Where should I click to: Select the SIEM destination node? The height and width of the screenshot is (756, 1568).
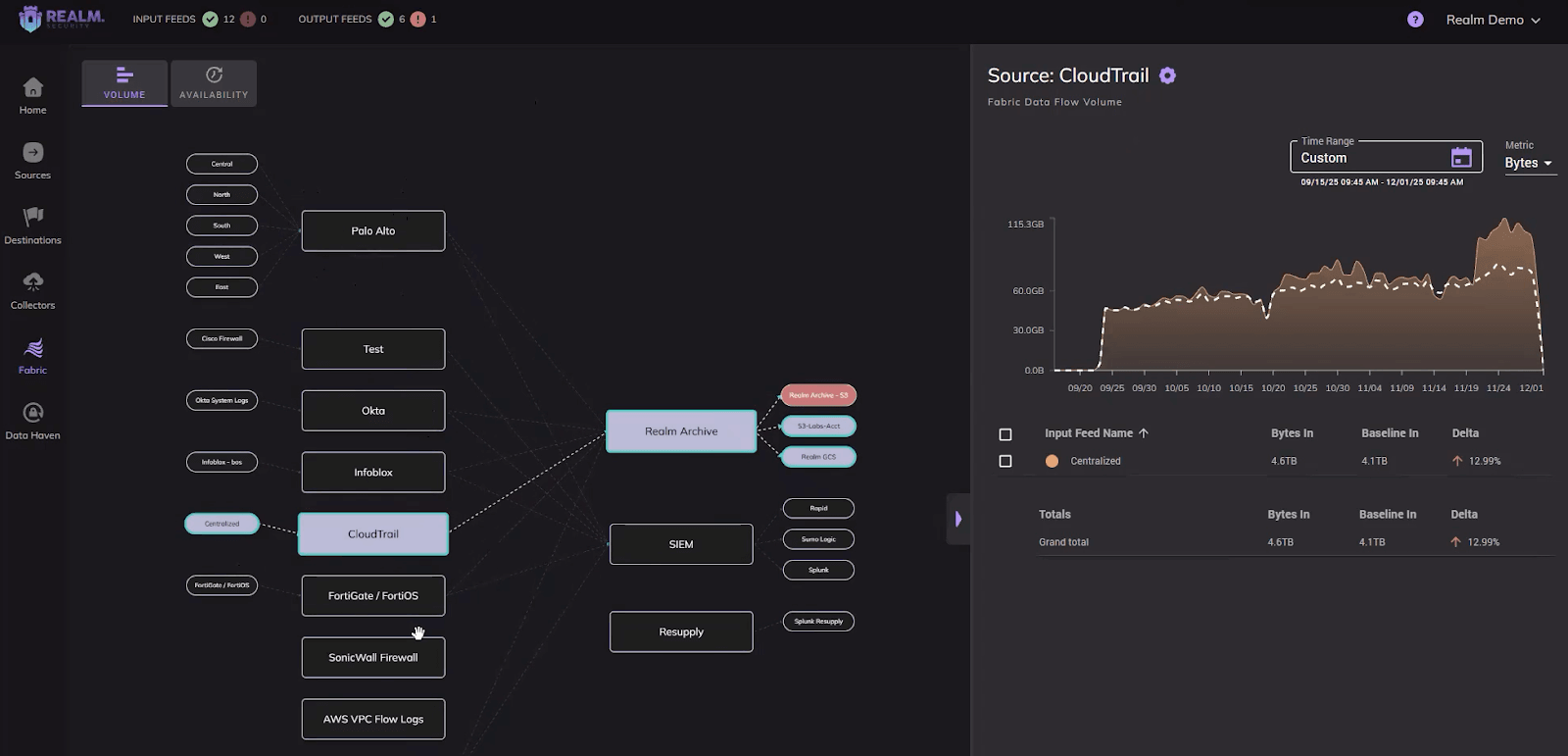[x=681, y=544]
